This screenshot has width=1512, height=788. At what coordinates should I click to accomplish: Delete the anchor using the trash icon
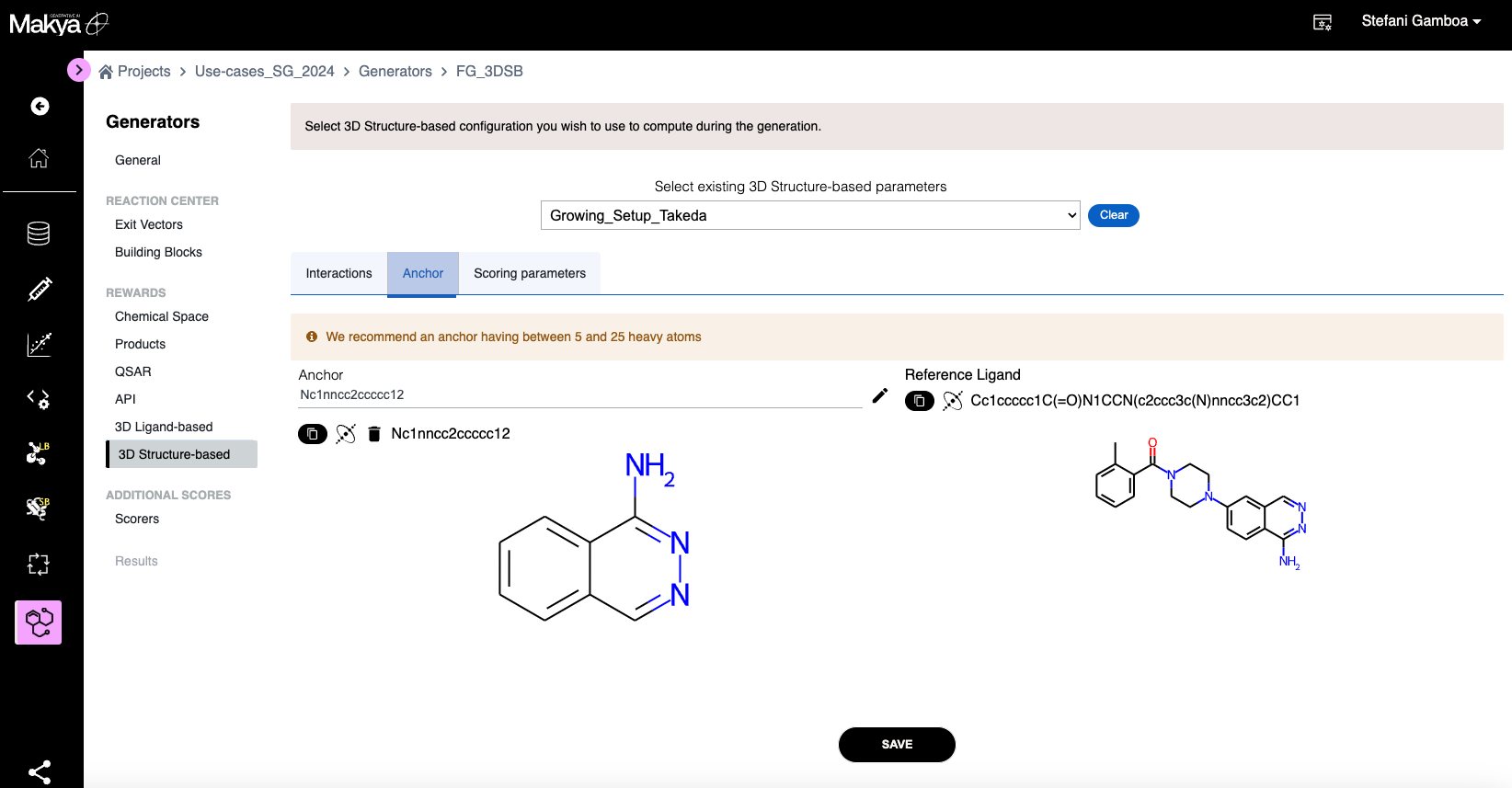(373, 434)
